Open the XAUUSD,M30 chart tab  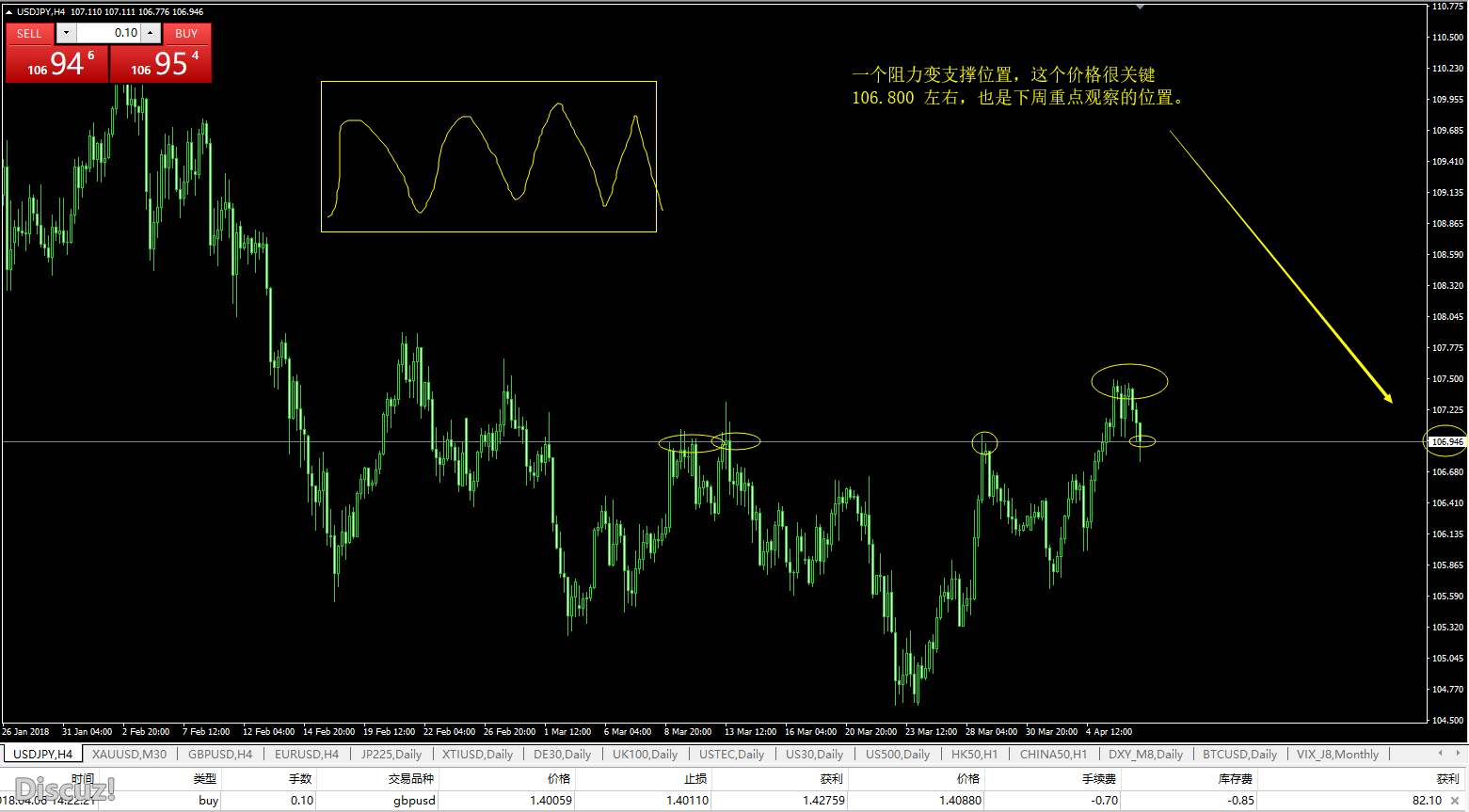[129, 754]
